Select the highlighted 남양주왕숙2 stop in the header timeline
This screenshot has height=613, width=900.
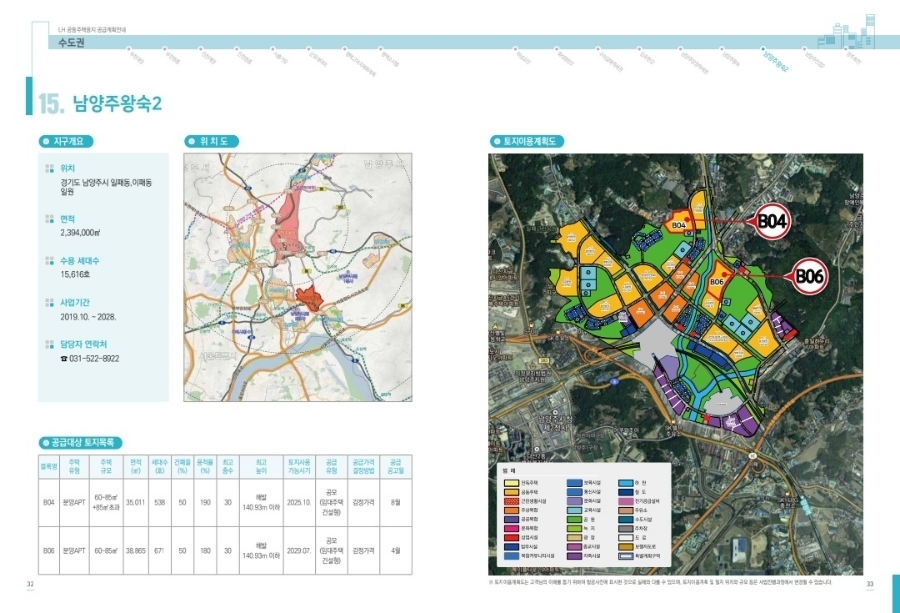775,59
